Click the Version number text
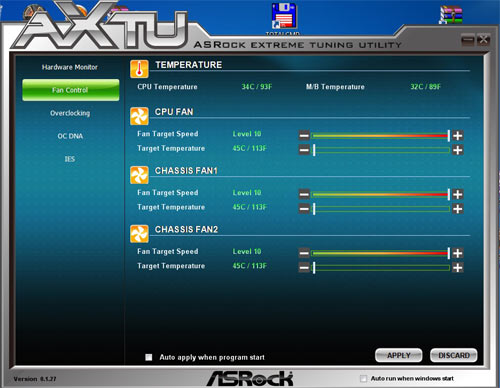This screenshot has width=500, height=388. point(35,379)
